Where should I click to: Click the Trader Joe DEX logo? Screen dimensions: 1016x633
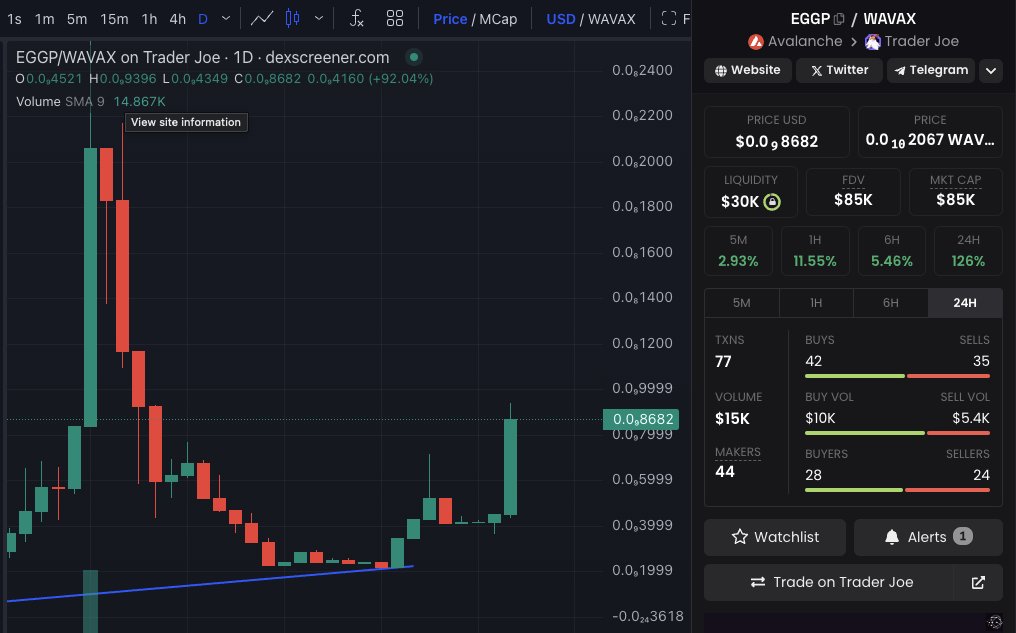pos(873,41)
